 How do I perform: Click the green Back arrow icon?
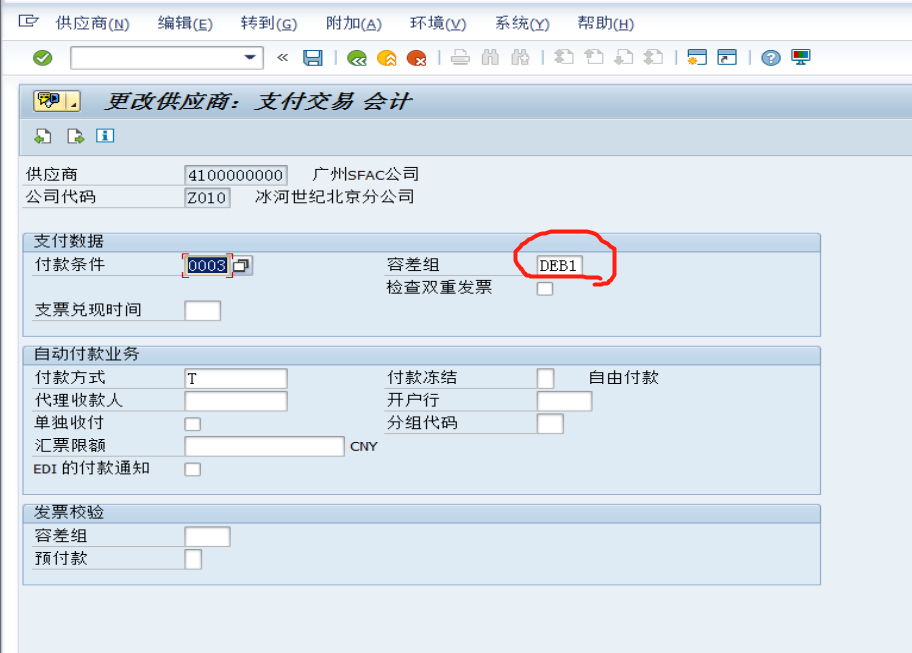[356, 58]
